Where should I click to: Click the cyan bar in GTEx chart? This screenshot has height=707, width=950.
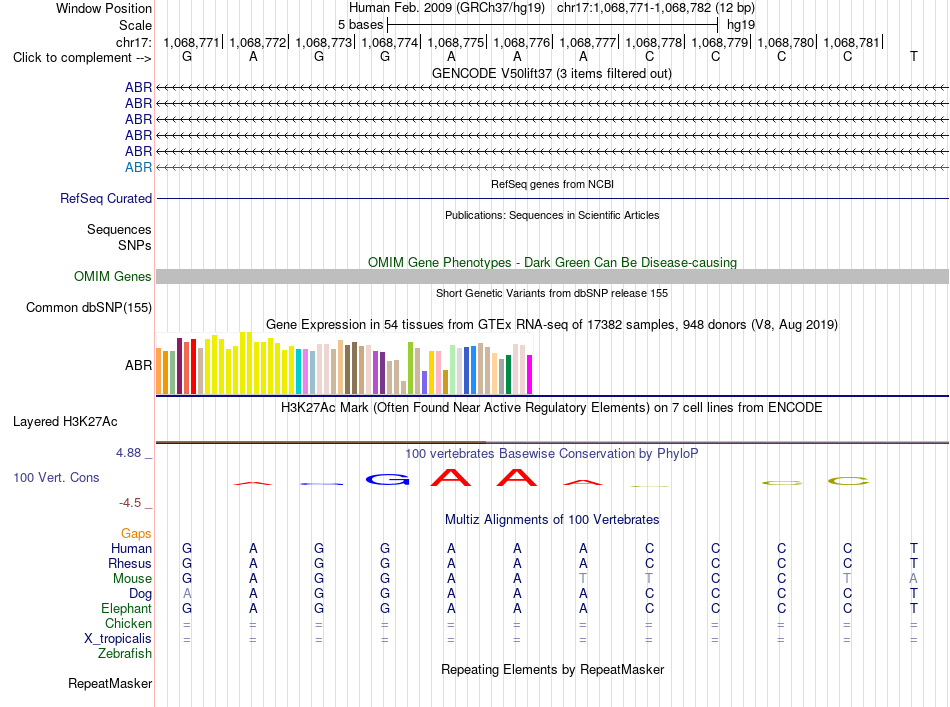(x=299, y=371)
